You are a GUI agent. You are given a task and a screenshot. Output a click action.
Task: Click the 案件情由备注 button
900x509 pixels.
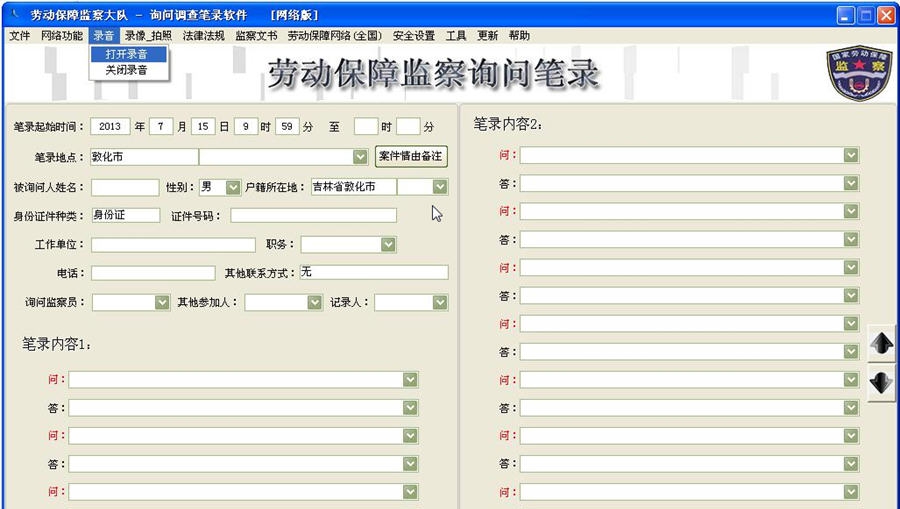tap(410, 157)
